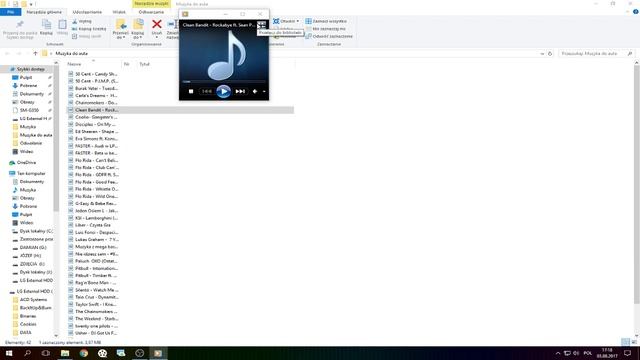Select OneDrive in the navigation pane
Screen dimensions: 640x360
26,162
